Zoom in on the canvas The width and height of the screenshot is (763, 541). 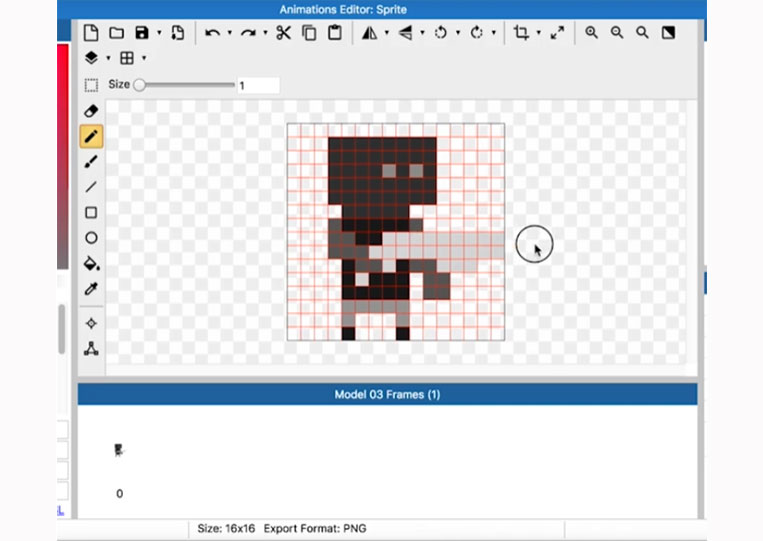pos(592,33)
